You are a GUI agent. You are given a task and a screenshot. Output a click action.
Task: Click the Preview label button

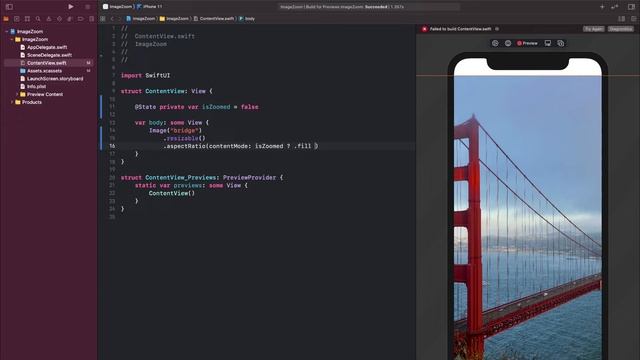tap(527, 43)
